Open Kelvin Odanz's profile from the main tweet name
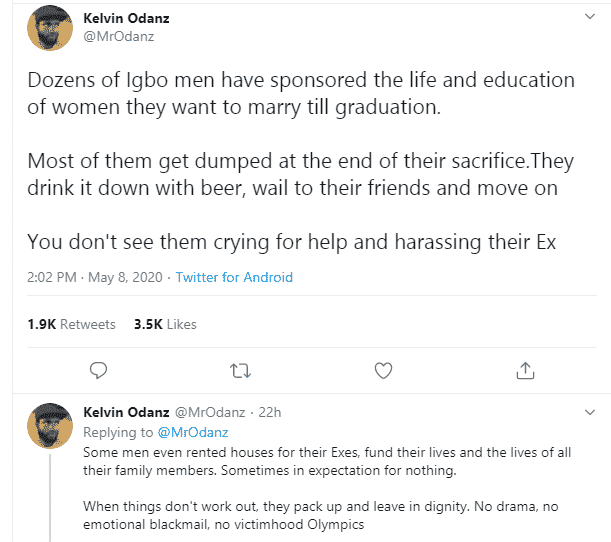611x542 pixels. coord(125,17)
